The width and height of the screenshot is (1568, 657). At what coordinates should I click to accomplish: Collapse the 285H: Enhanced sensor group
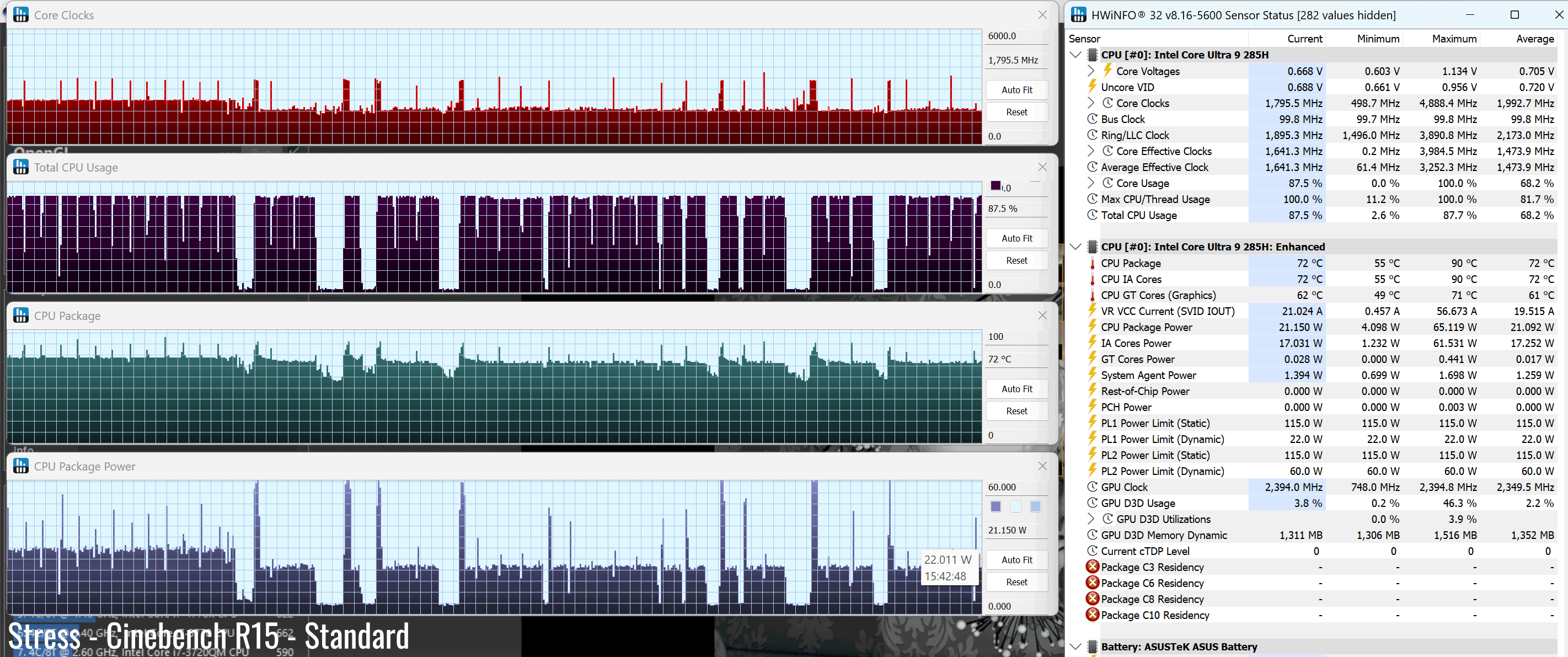coord(1075,247)
